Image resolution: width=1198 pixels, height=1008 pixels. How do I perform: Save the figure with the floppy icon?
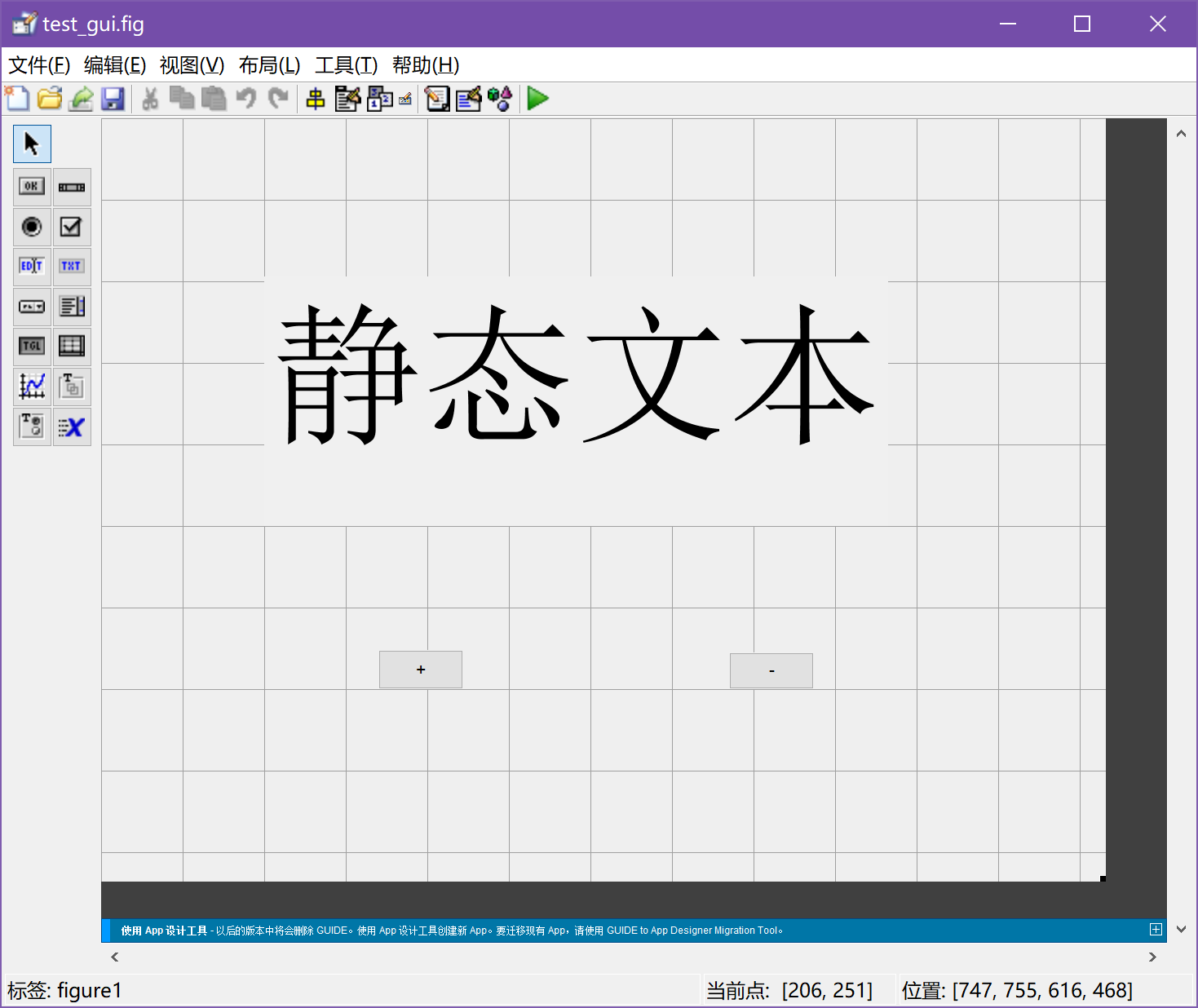[x=113, y=99]
